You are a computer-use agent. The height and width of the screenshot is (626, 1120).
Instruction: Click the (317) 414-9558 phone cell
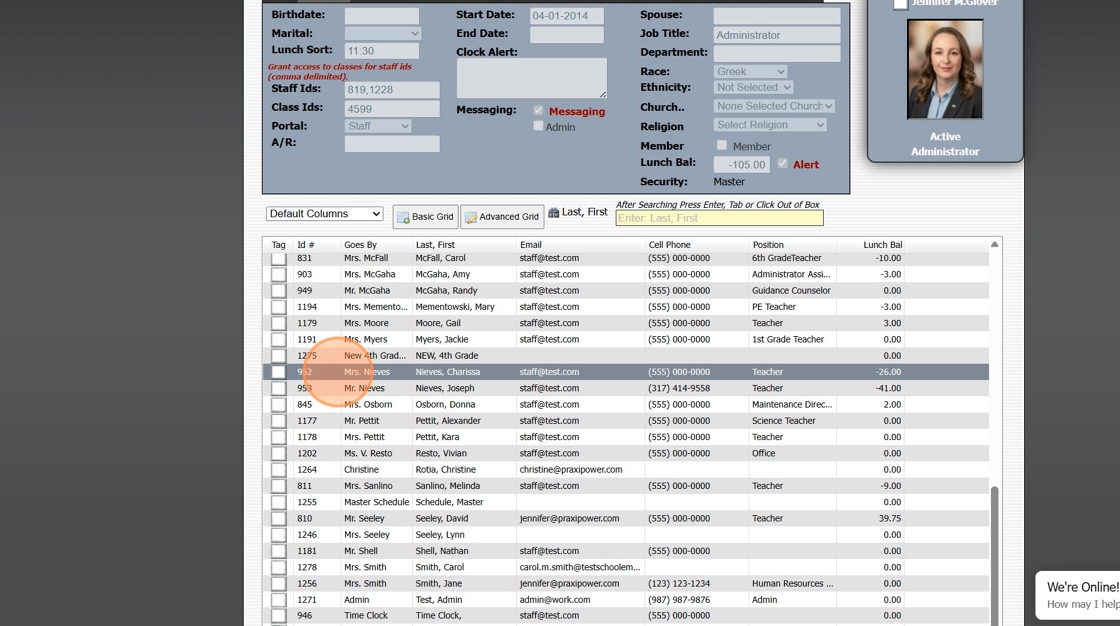pyautogui.click(x=679, y=388)
